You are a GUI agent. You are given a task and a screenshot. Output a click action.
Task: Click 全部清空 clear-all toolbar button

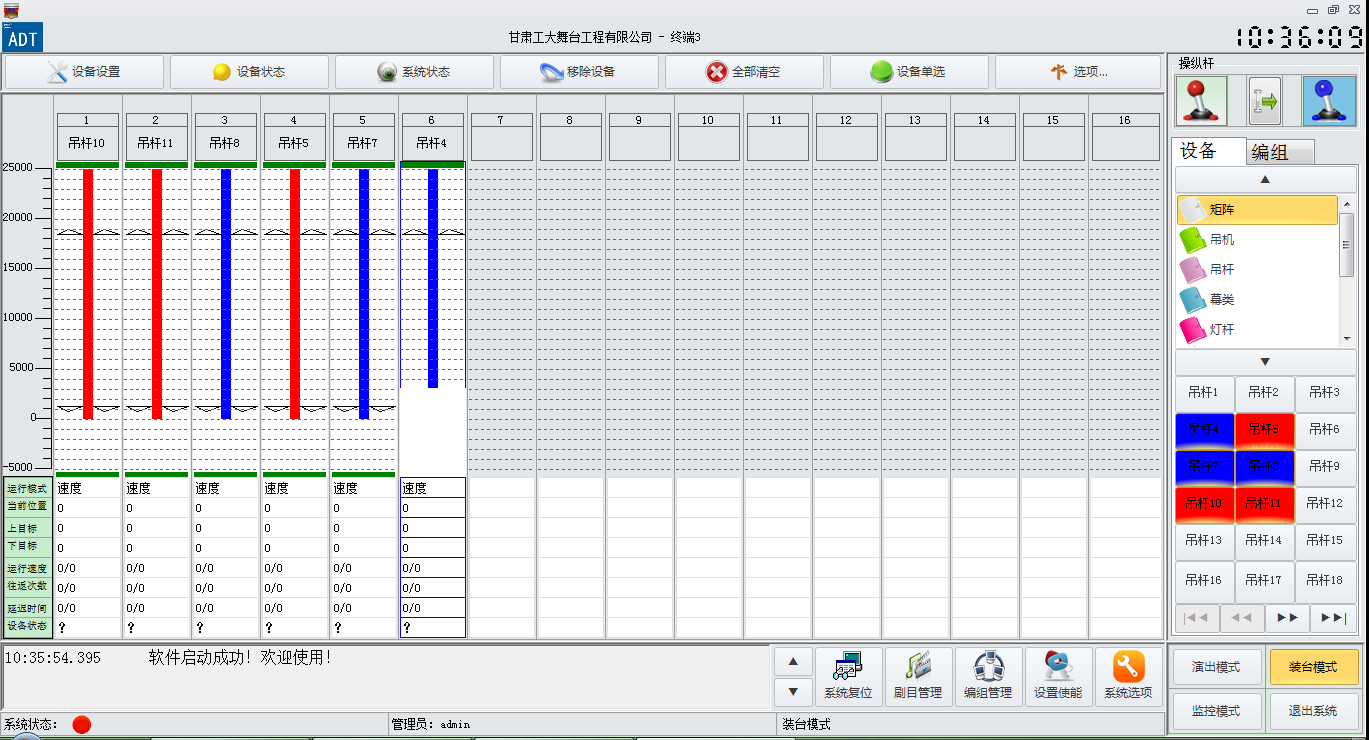tap(744, 72)
